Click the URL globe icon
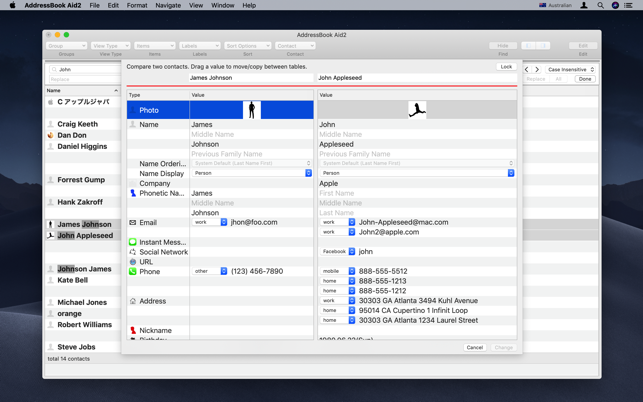The image size is (643, 402). click(x=132, y=262)
